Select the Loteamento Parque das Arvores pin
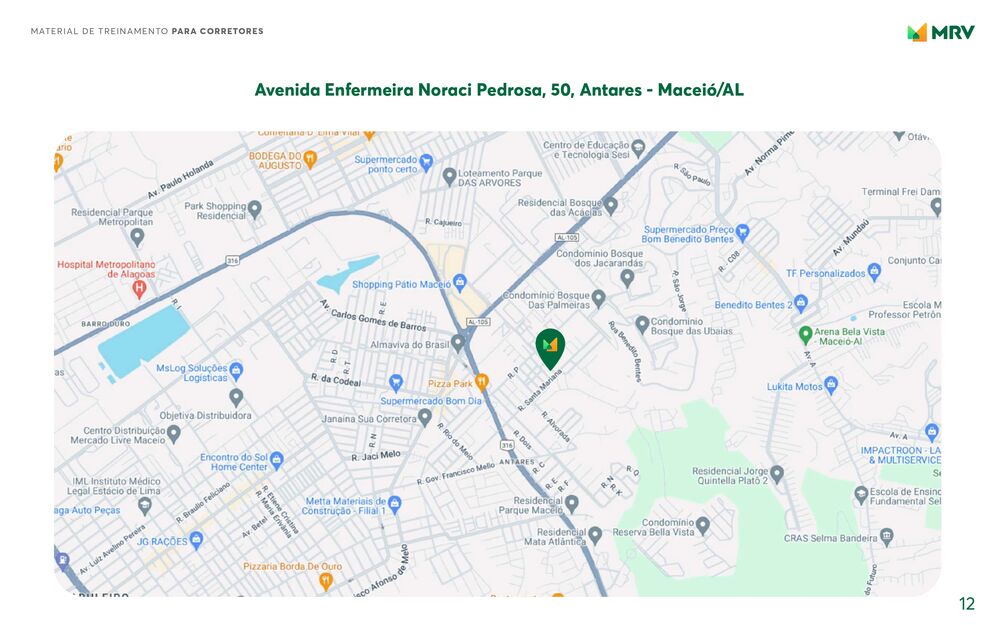The image size is (1000, 625). (x=449, y=176)
